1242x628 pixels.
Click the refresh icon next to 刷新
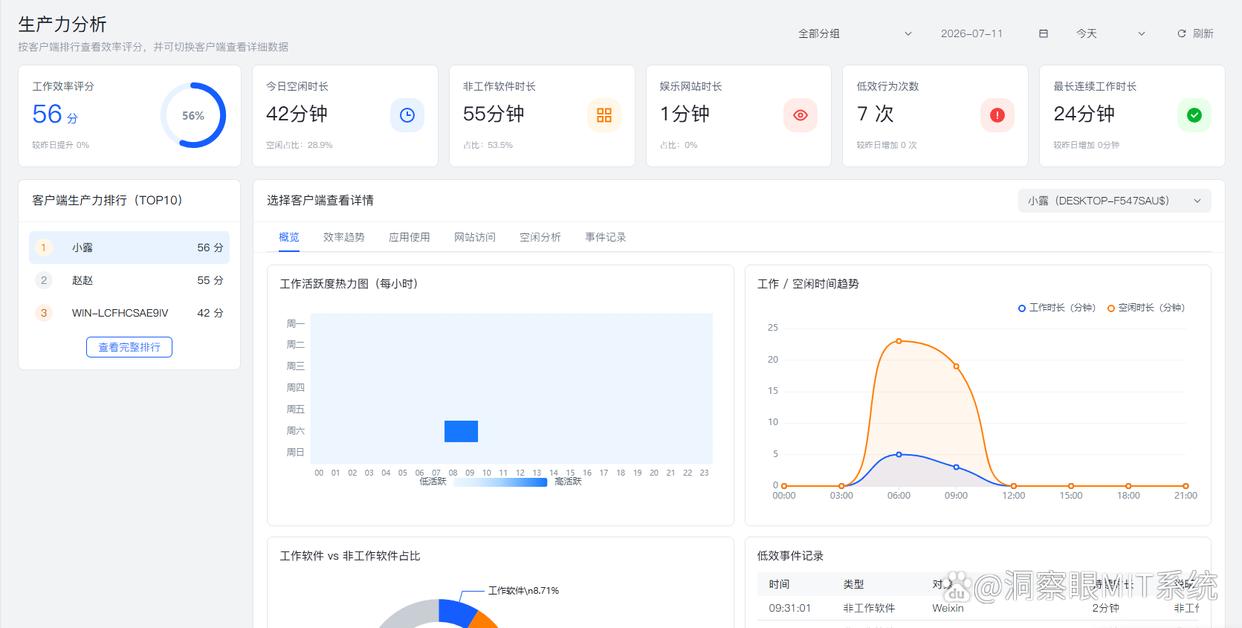point(1181,34)
